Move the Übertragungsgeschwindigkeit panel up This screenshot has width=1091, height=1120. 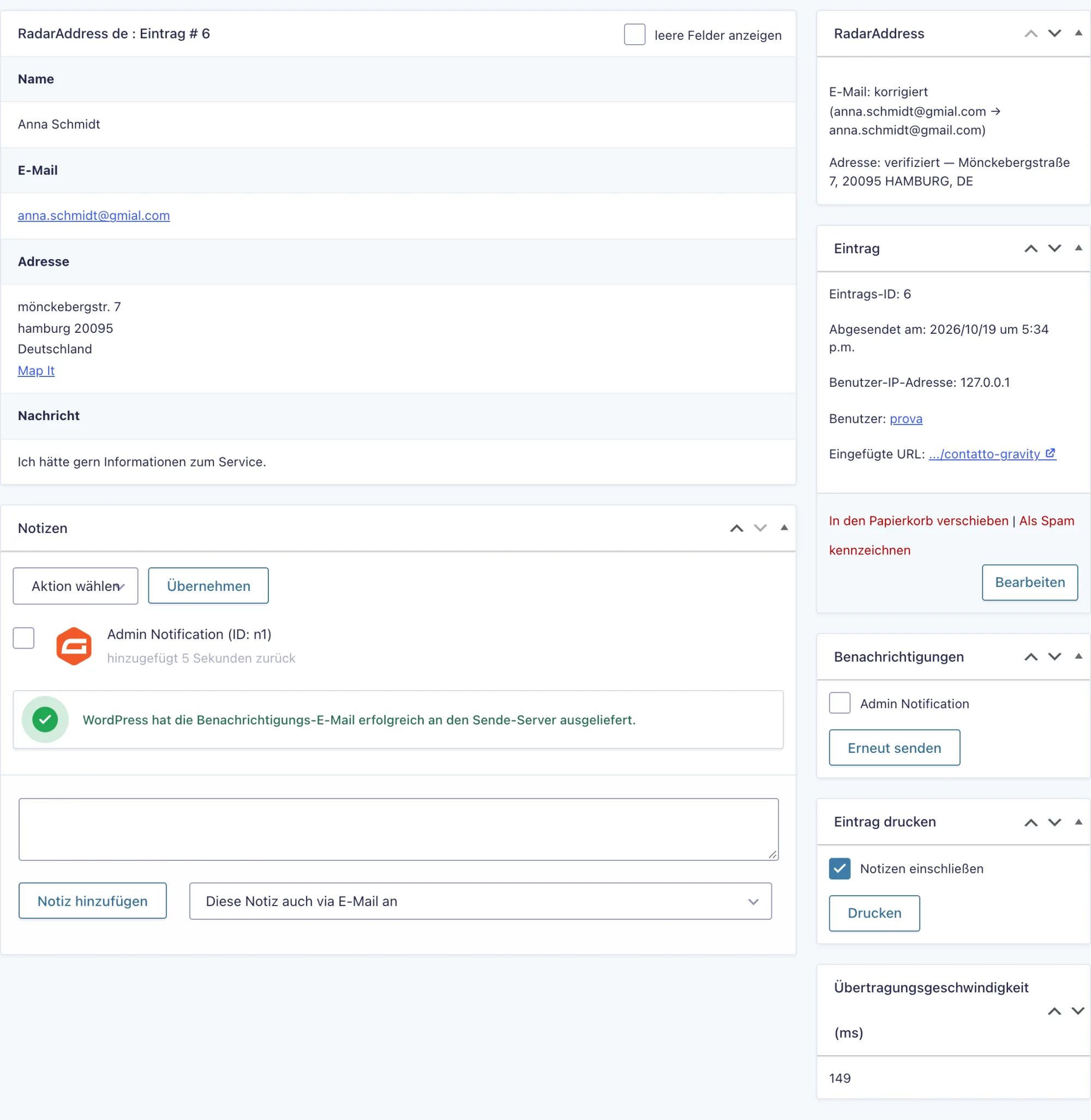(x=1054, y=1010)
